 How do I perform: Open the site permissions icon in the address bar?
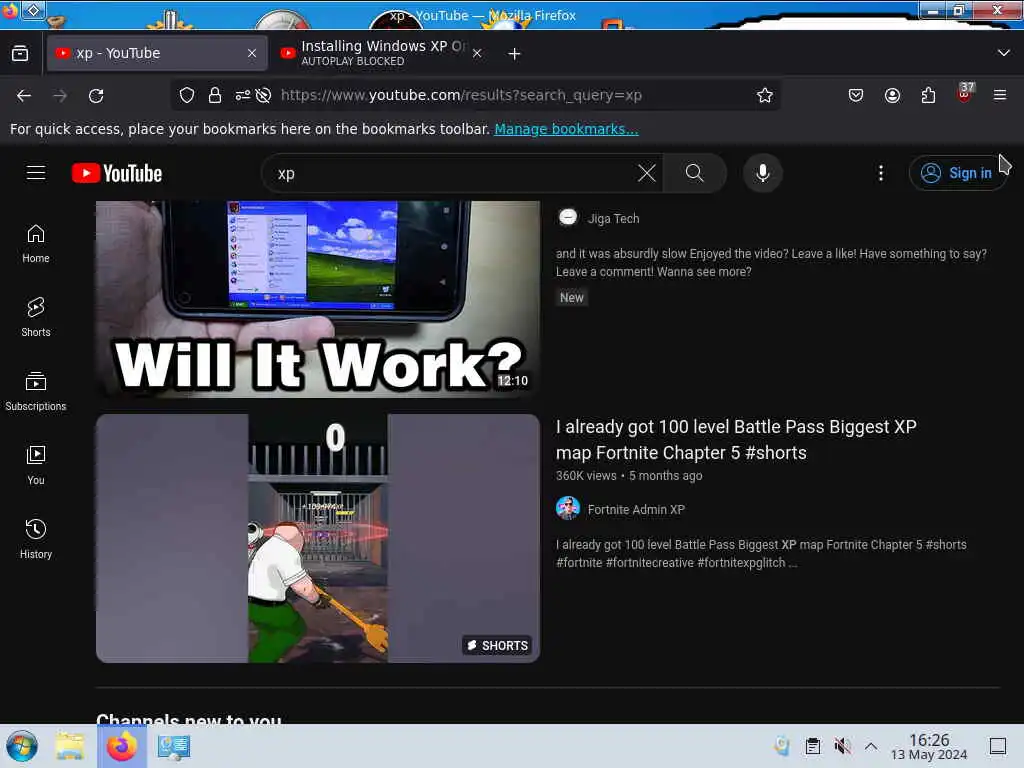[243, 95]
